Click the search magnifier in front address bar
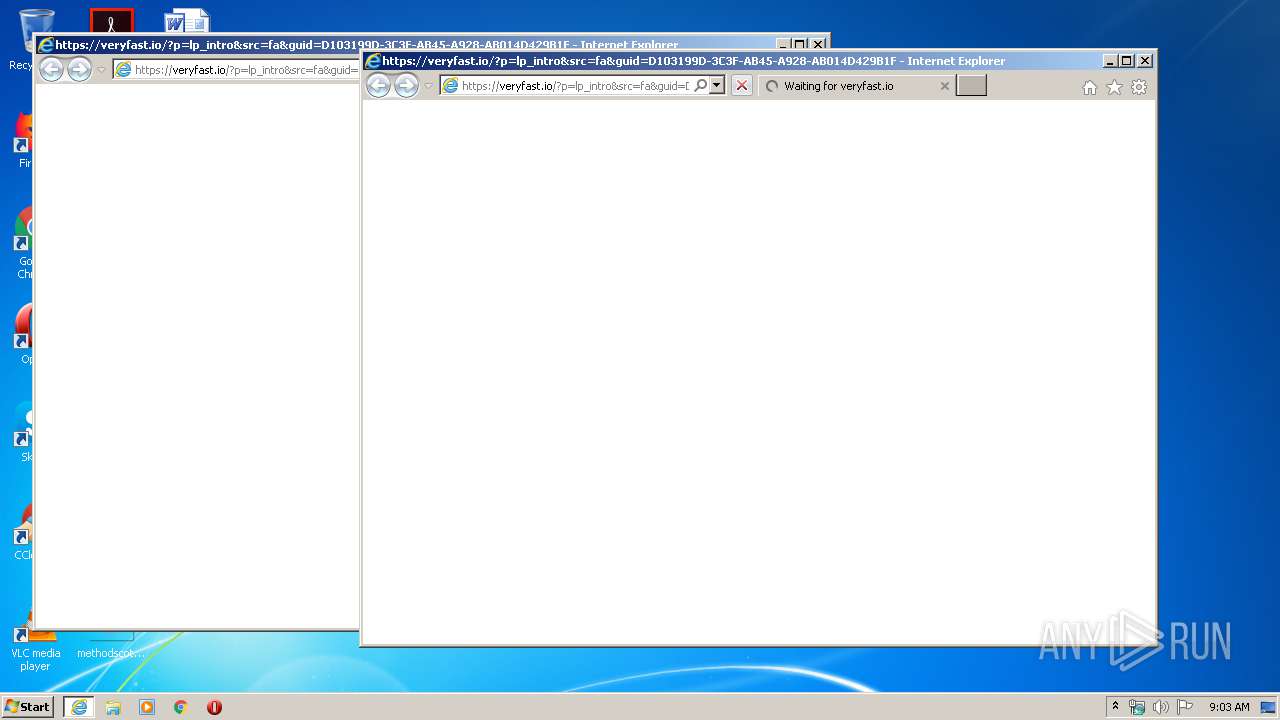The width and height of the screenshot is (1280, 720). click(701, 86)
